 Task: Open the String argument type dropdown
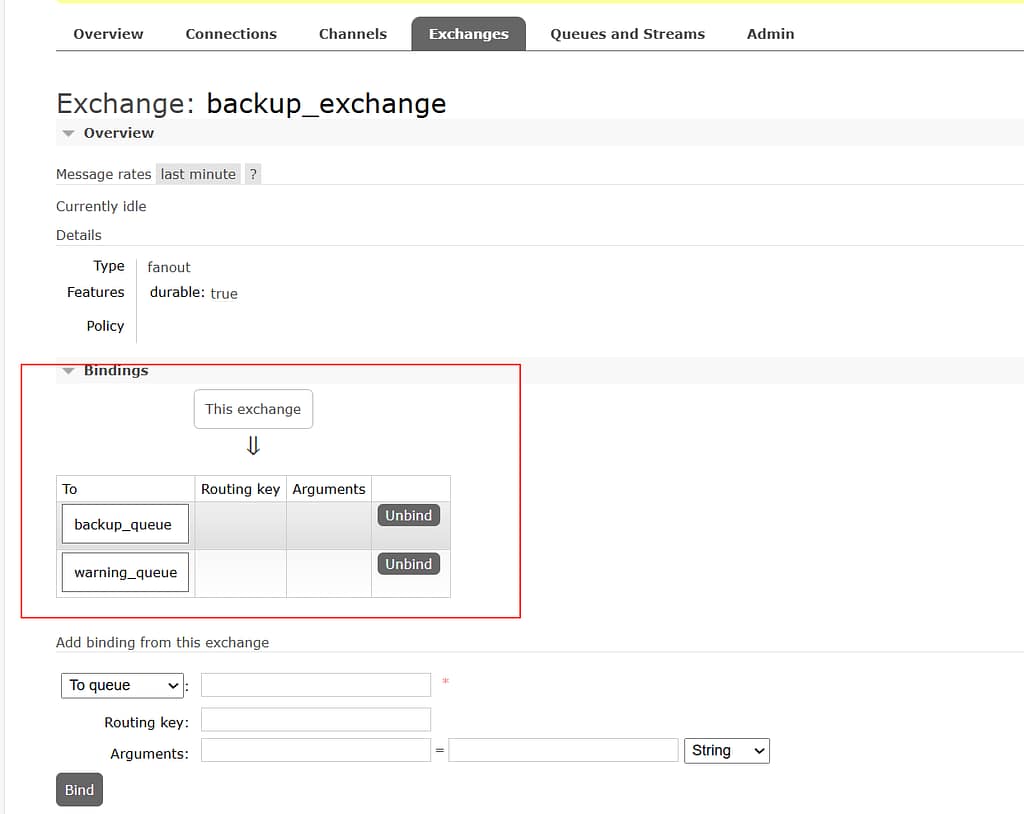[725, 750]
